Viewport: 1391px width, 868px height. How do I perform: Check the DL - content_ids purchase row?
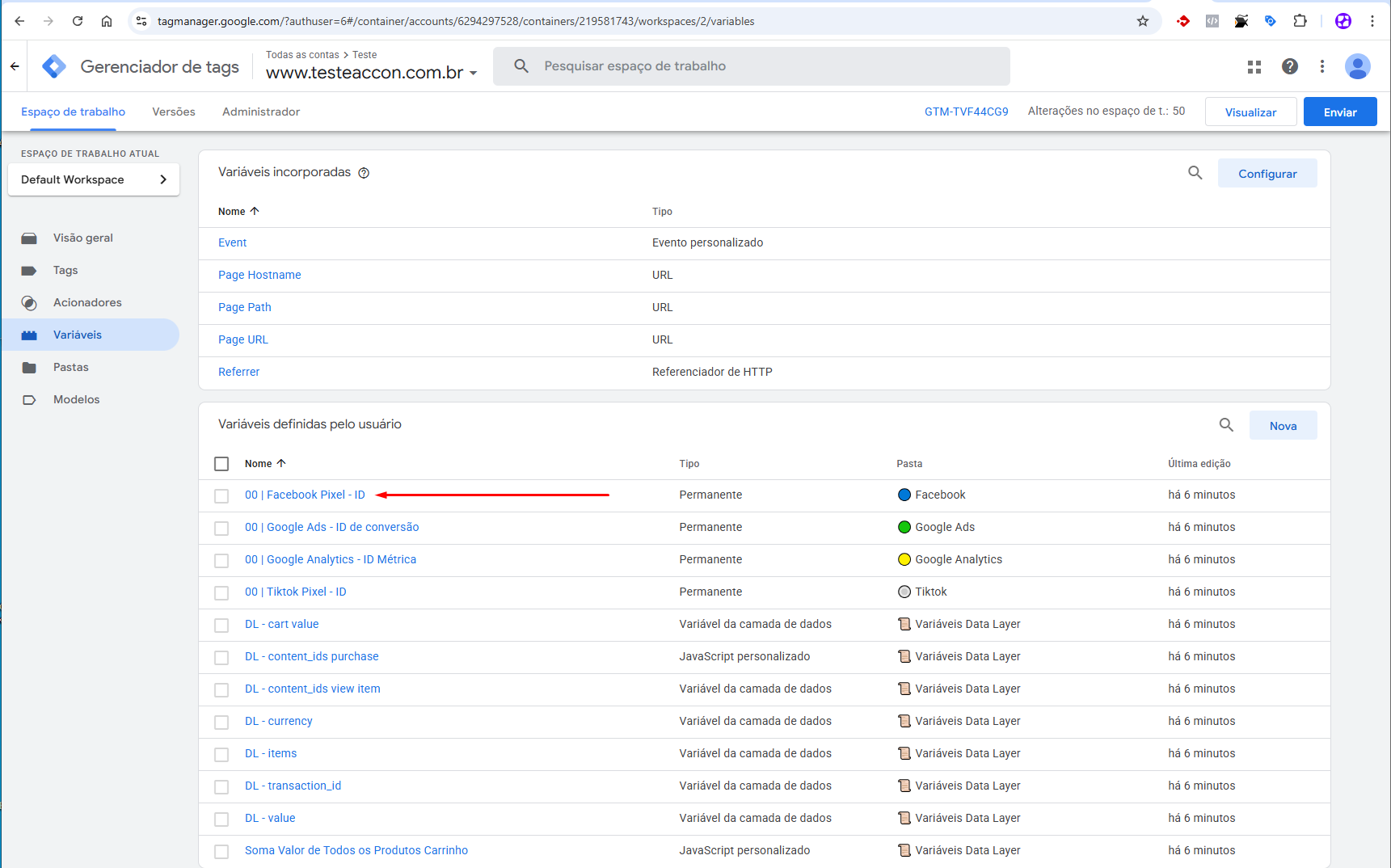pyautogui.click(x=221, y=658)
